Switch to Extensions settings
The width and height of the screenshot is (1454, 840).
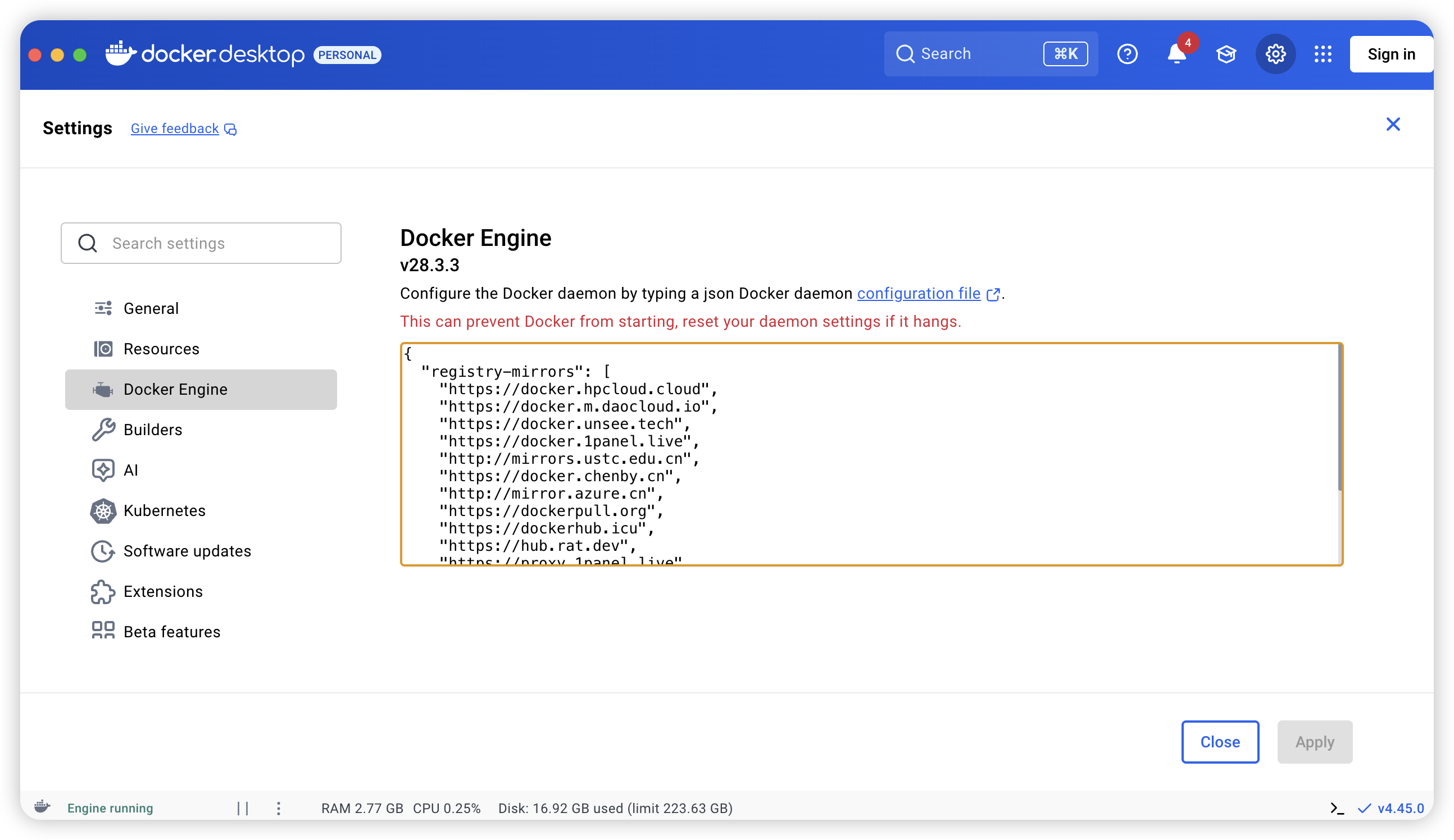[163, 591]
